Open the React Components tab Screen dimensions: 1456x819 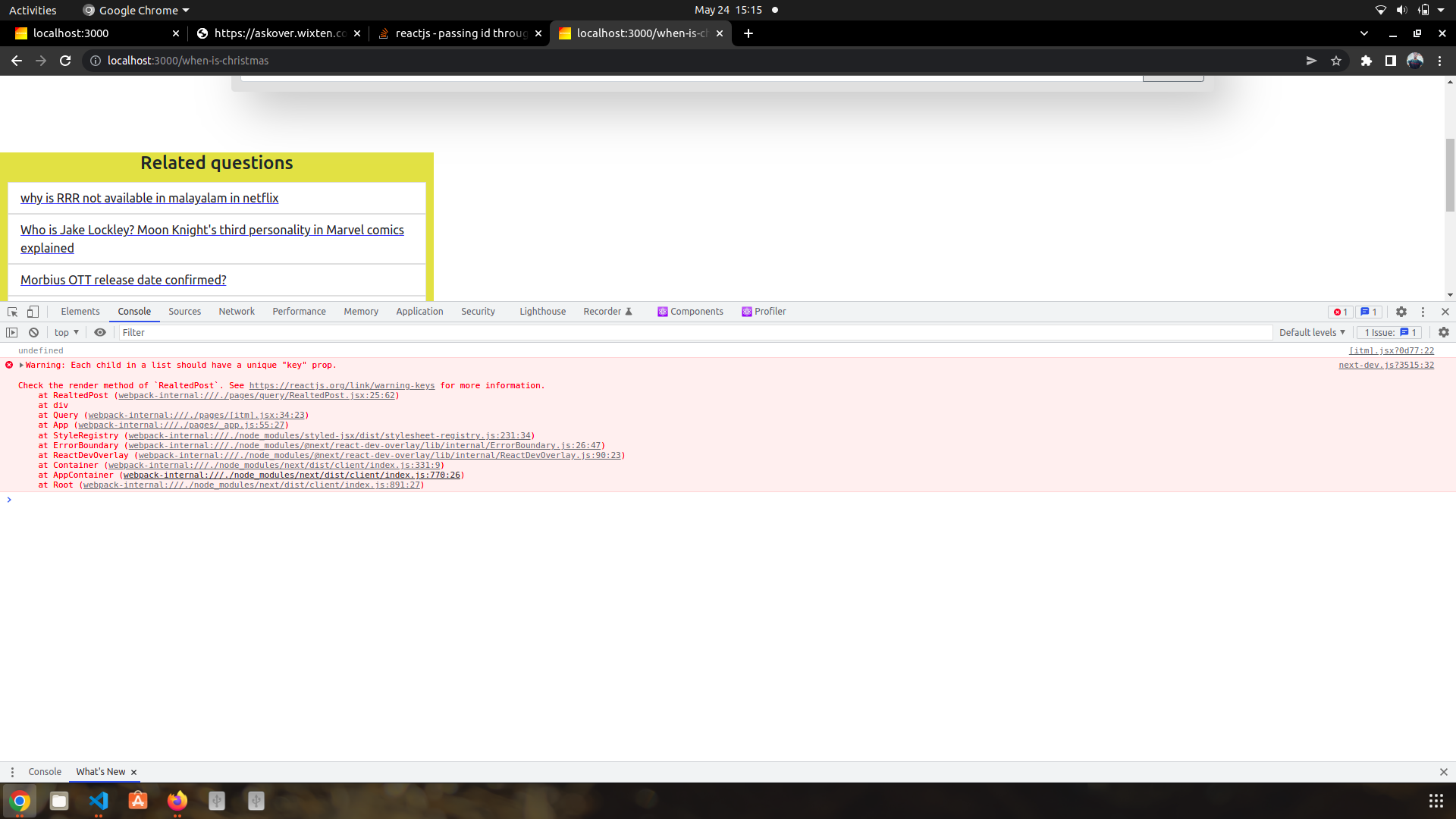point(690,312)
